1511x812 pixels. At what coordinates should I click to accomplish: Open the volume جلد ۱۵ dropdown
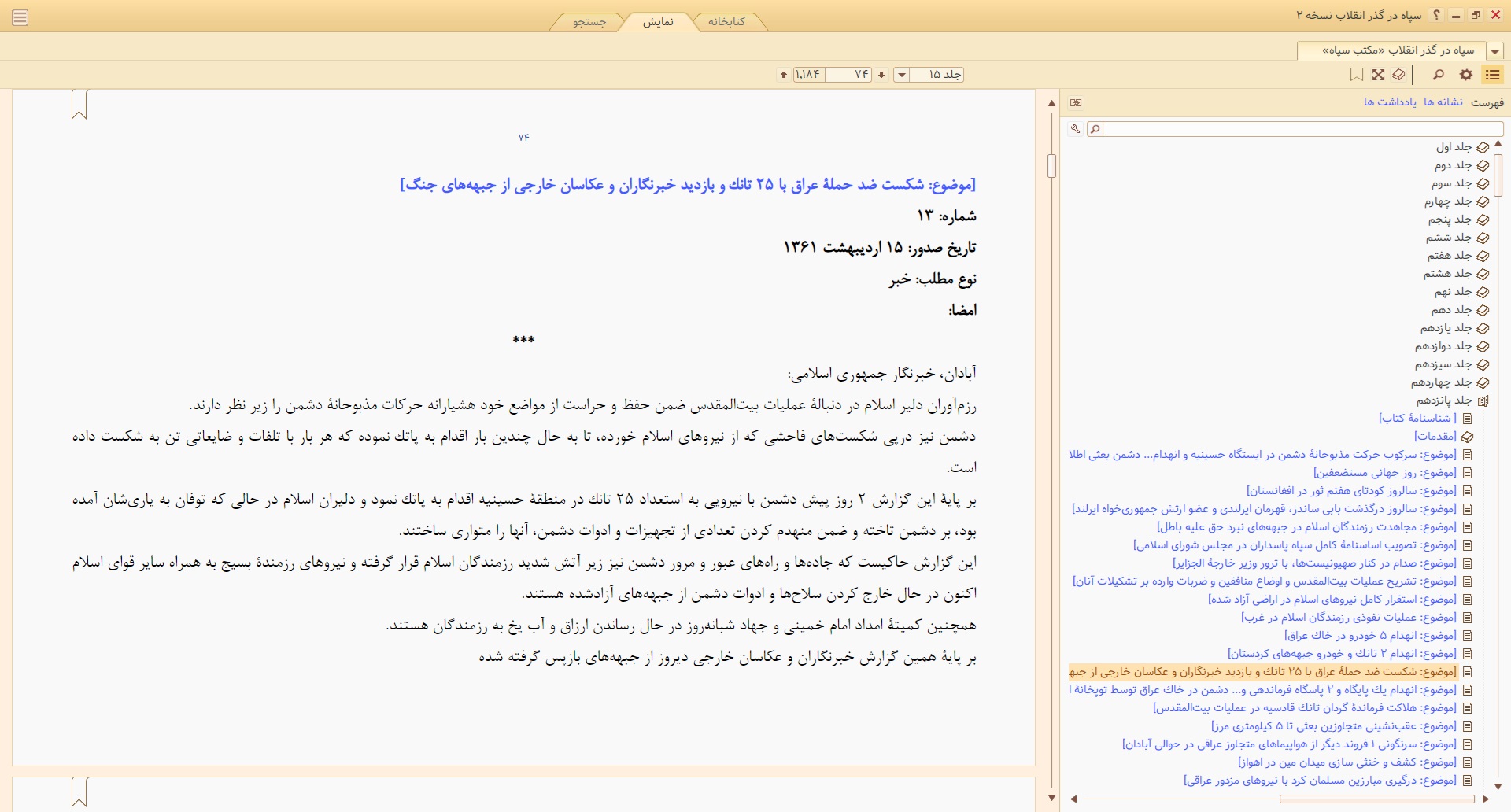pos(902,75)
